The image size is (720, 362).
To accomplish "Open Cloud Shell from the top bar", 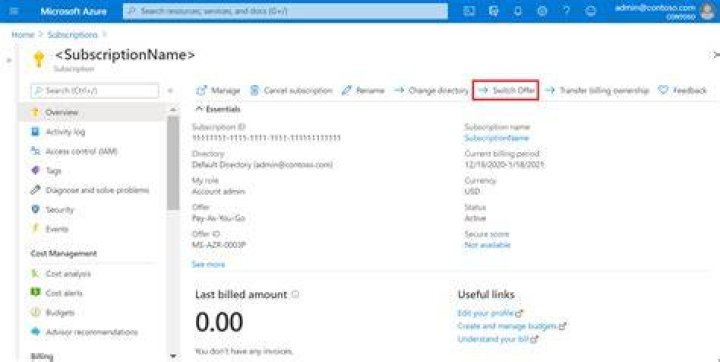I will pos(469,11).
